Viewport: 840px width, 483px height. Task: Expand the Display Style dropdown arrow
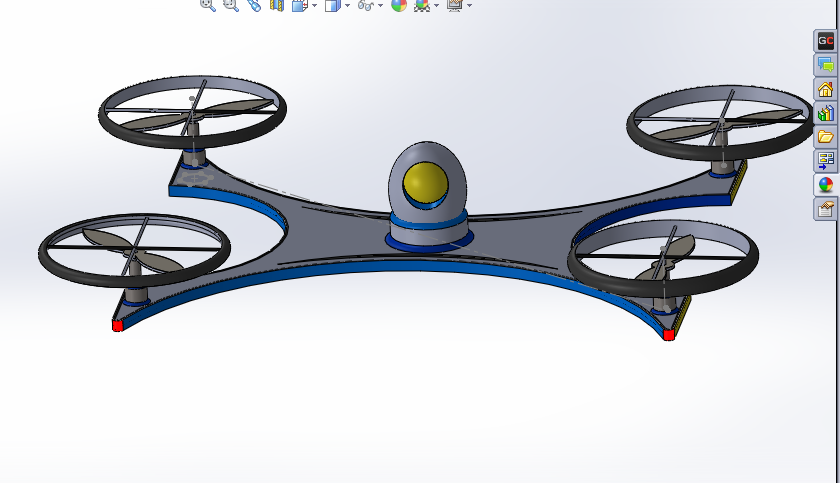348,5
